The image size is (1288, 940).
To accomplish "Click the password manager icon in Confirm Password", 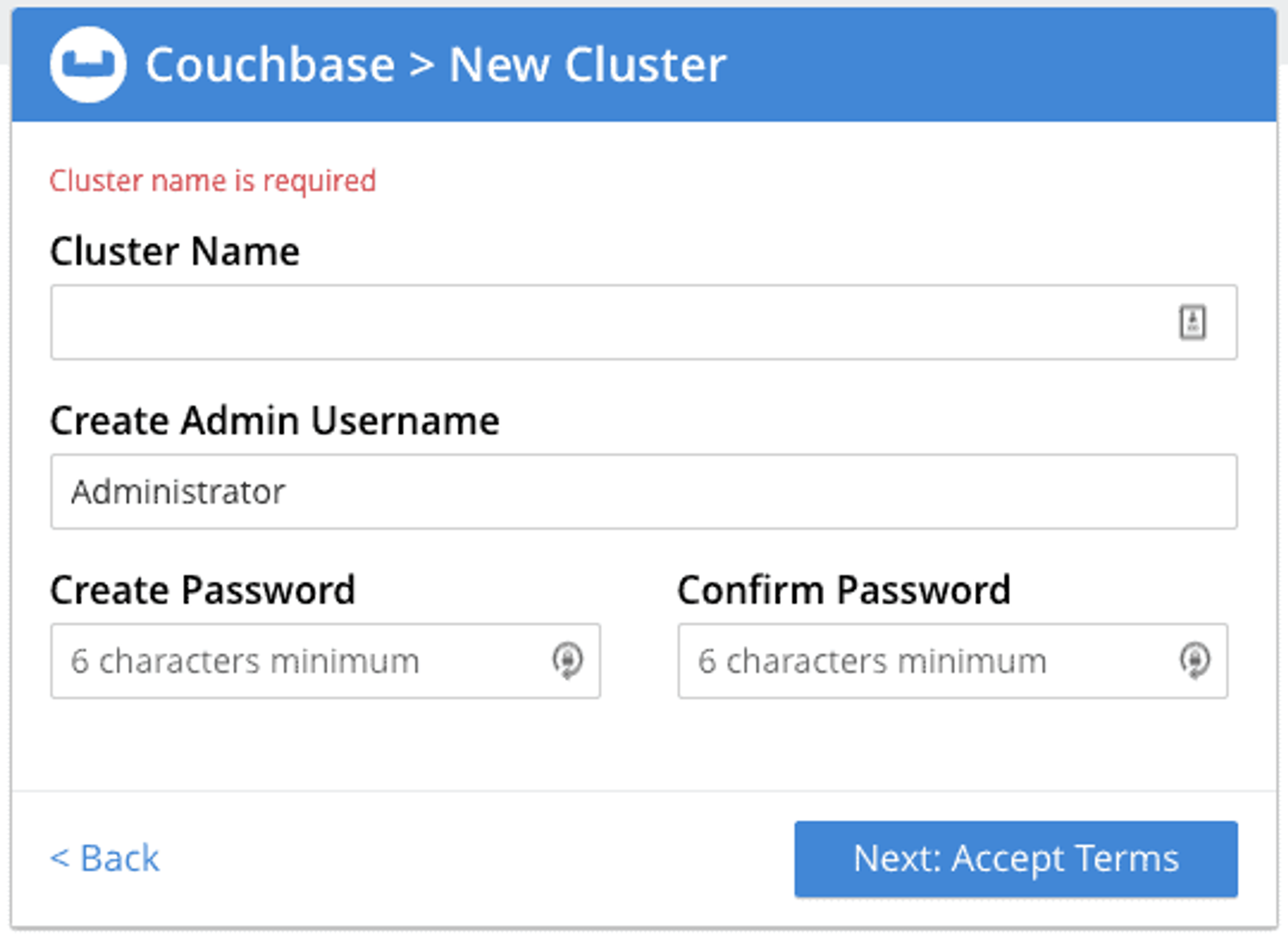I will (x=1195, y=661).
